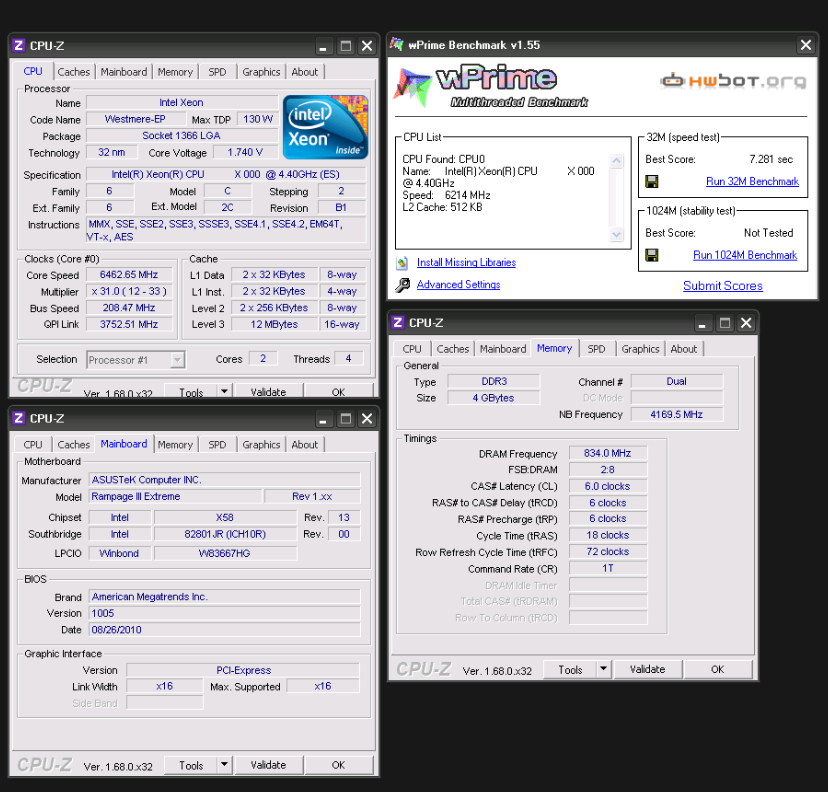The width and height of the screenshot is (828, 792).
Task: Open About tab in Memory window
Action: pyautogui.click(x=684, y=349)
